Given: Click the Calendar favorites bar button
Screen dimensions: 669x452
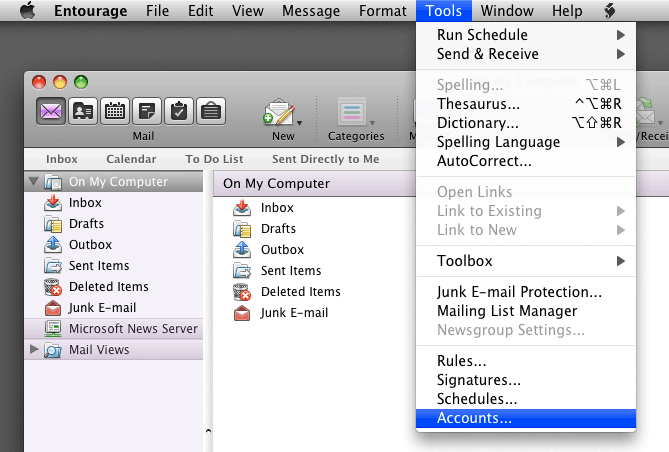Looking at the screenshot, I should 131,159.
